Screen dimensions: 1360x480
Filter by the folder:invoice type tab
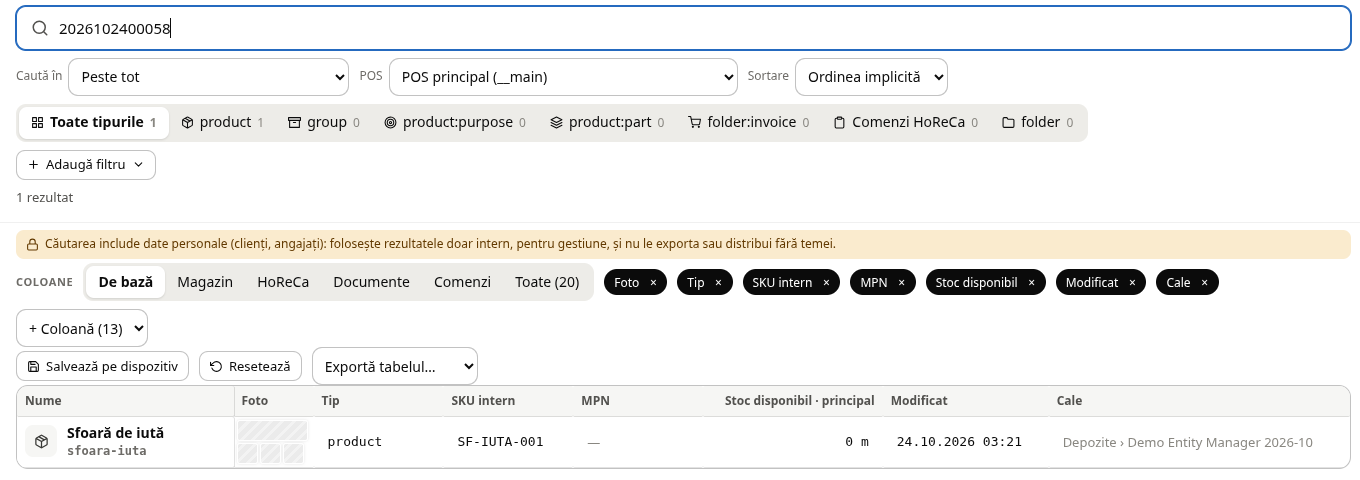748,122
